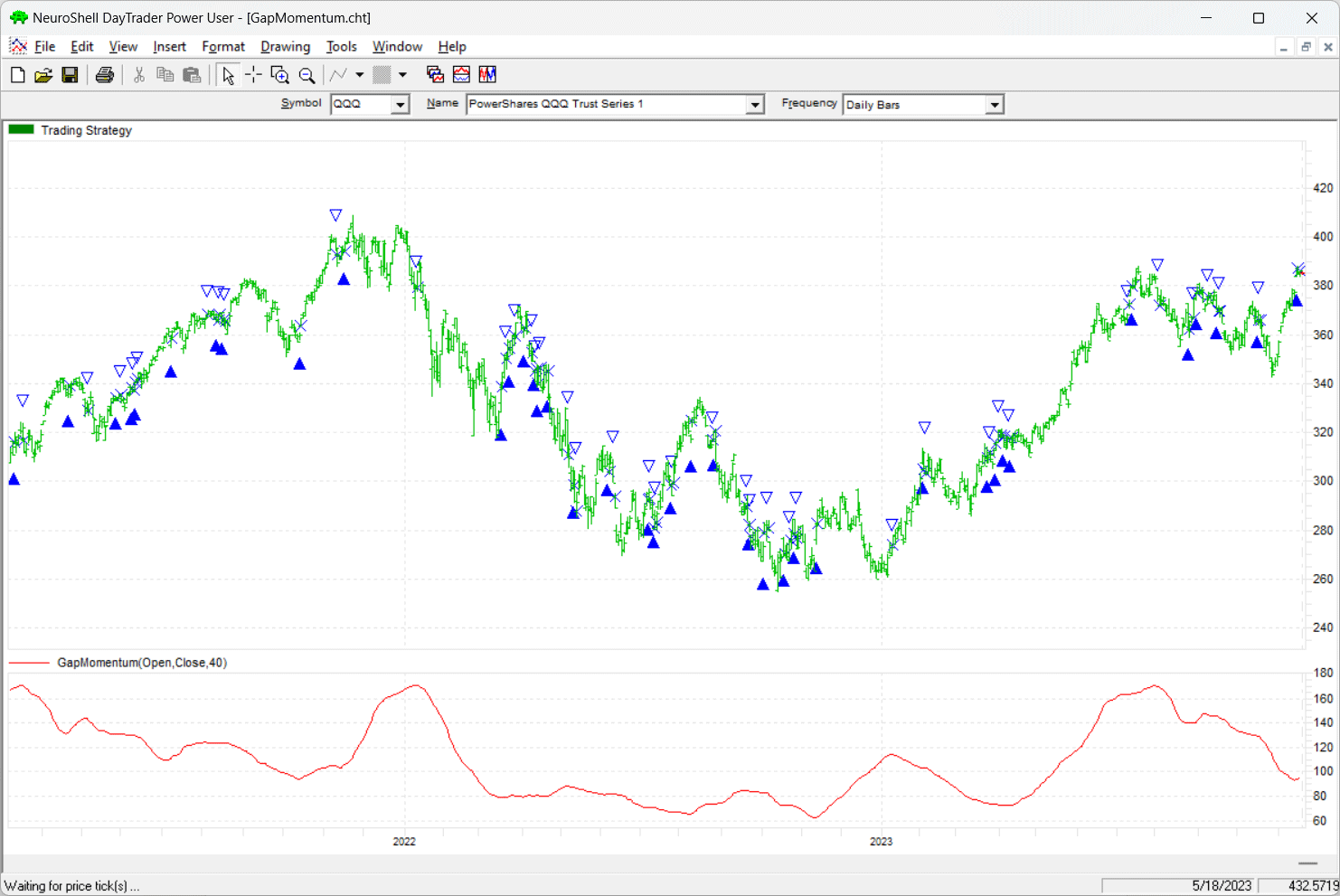Click the 240 price axis label
1340x896 pixels.
point(1323,627)
